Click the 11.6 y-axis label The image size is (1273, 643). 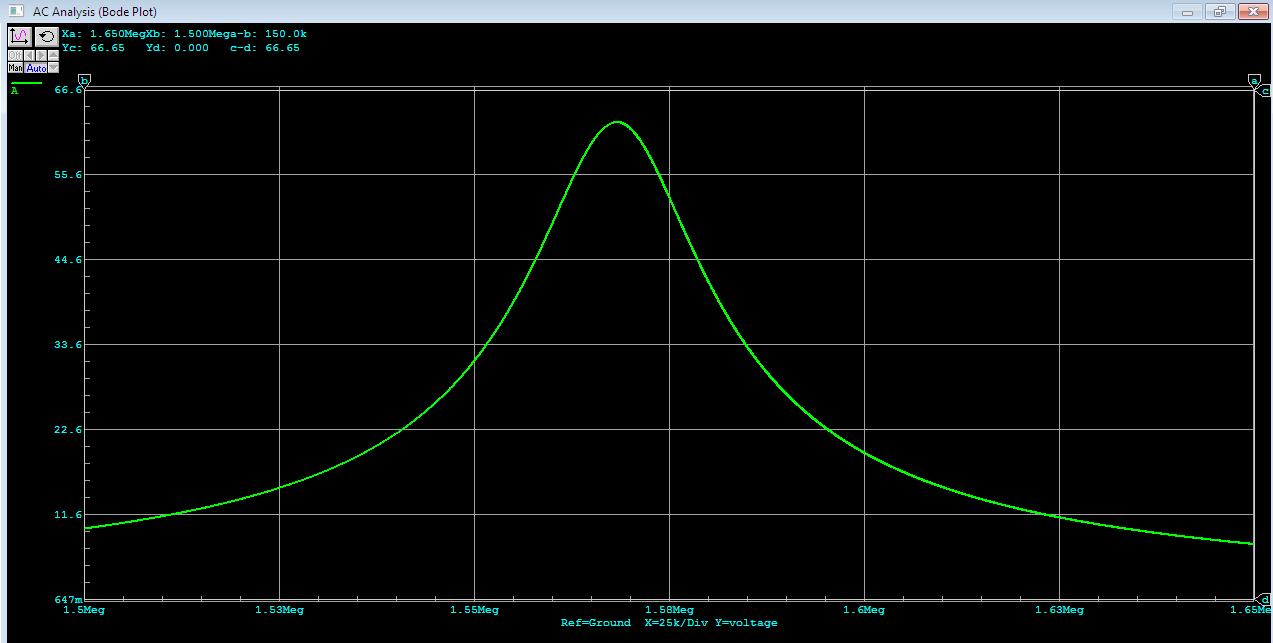click(68, 515)
